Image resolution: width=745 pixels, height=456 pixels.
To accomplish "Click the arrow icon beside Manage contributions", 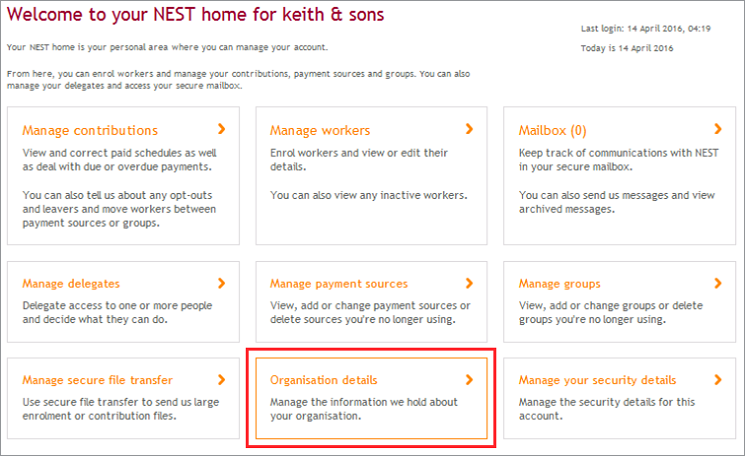I will tap(221, 130).
